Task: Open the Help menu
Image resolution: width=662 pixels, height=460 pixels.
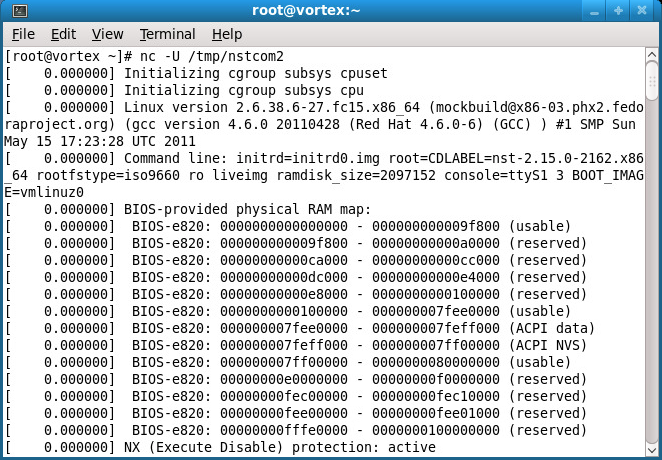Action: (x=227, y=34)
